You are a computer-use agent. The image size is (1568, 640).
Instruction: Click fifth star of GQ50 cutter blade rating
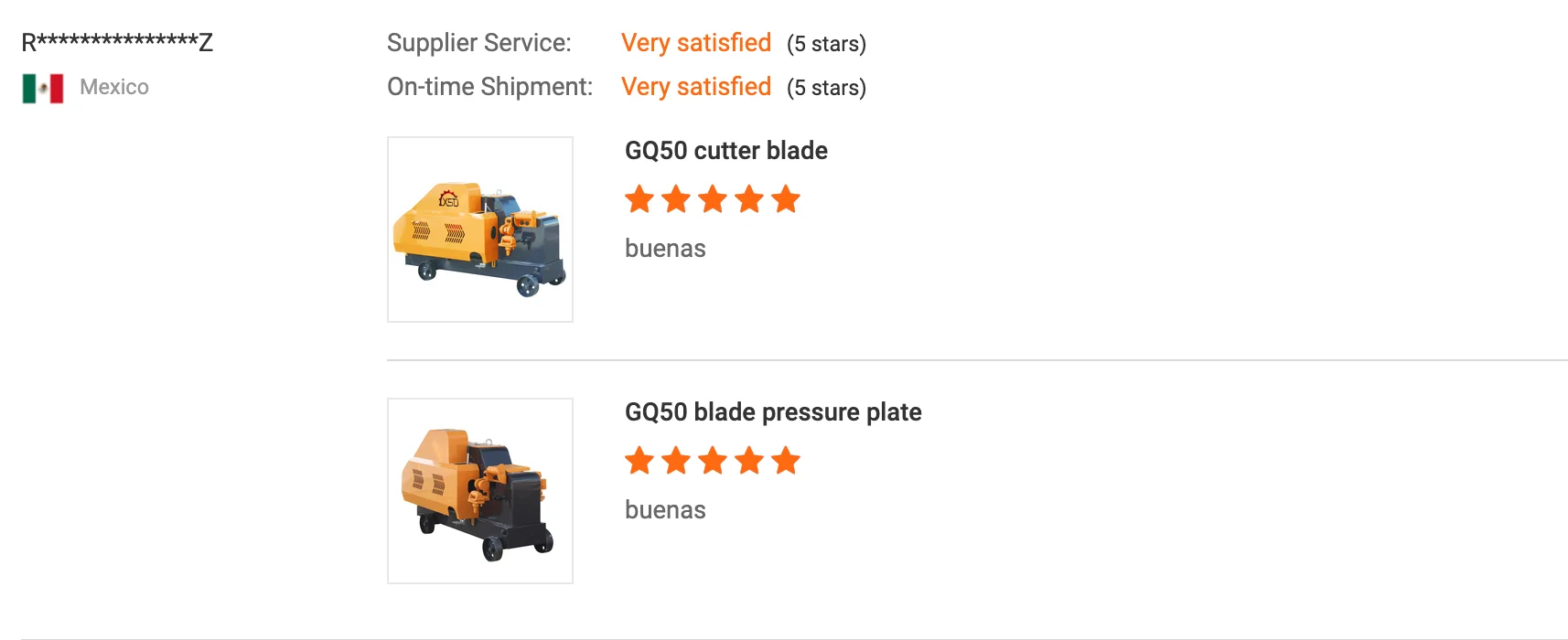pyautogui.click(x=786, y=198)
